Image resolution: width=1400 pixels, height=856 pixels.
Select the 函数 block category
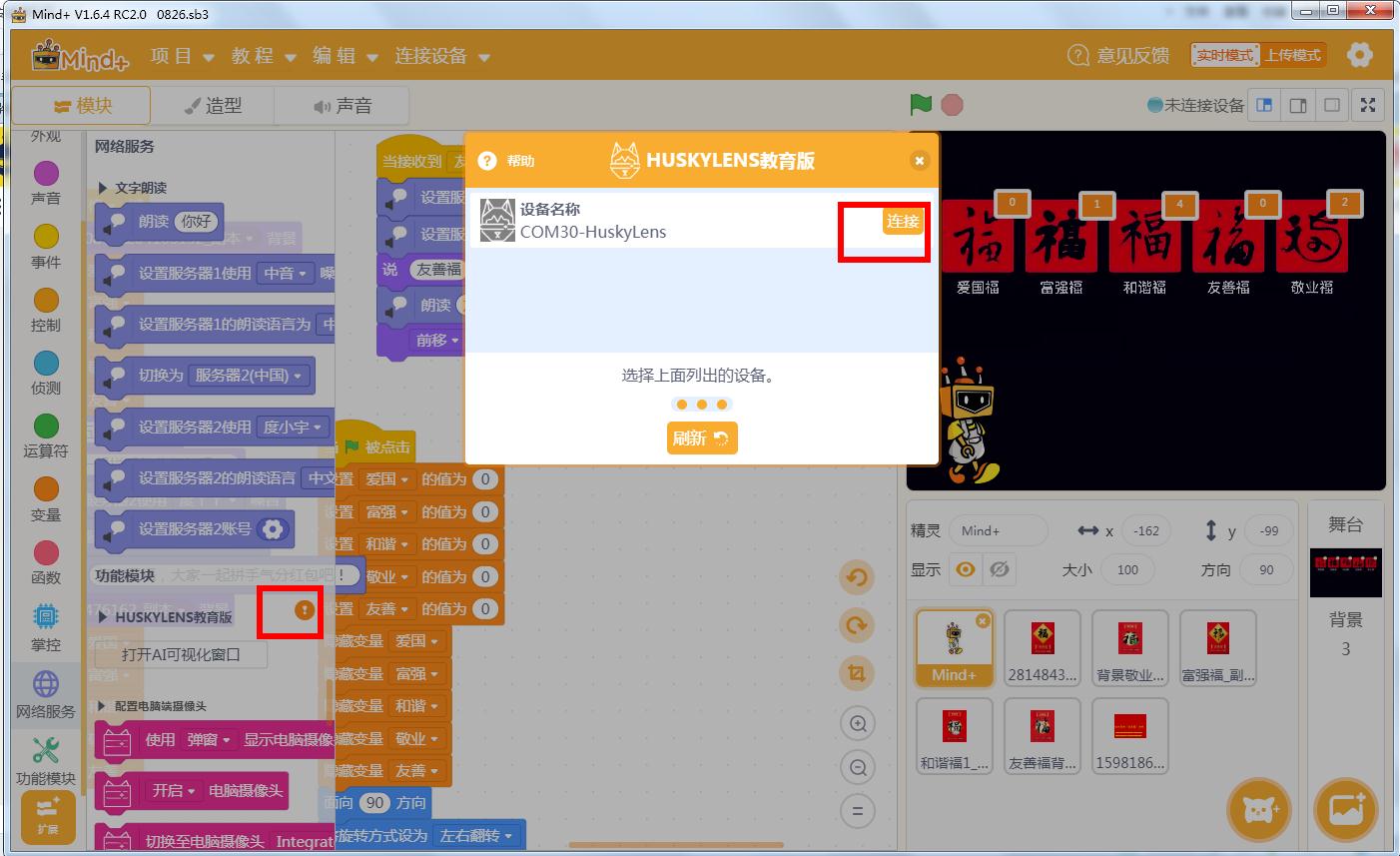[x=46, y=562]
